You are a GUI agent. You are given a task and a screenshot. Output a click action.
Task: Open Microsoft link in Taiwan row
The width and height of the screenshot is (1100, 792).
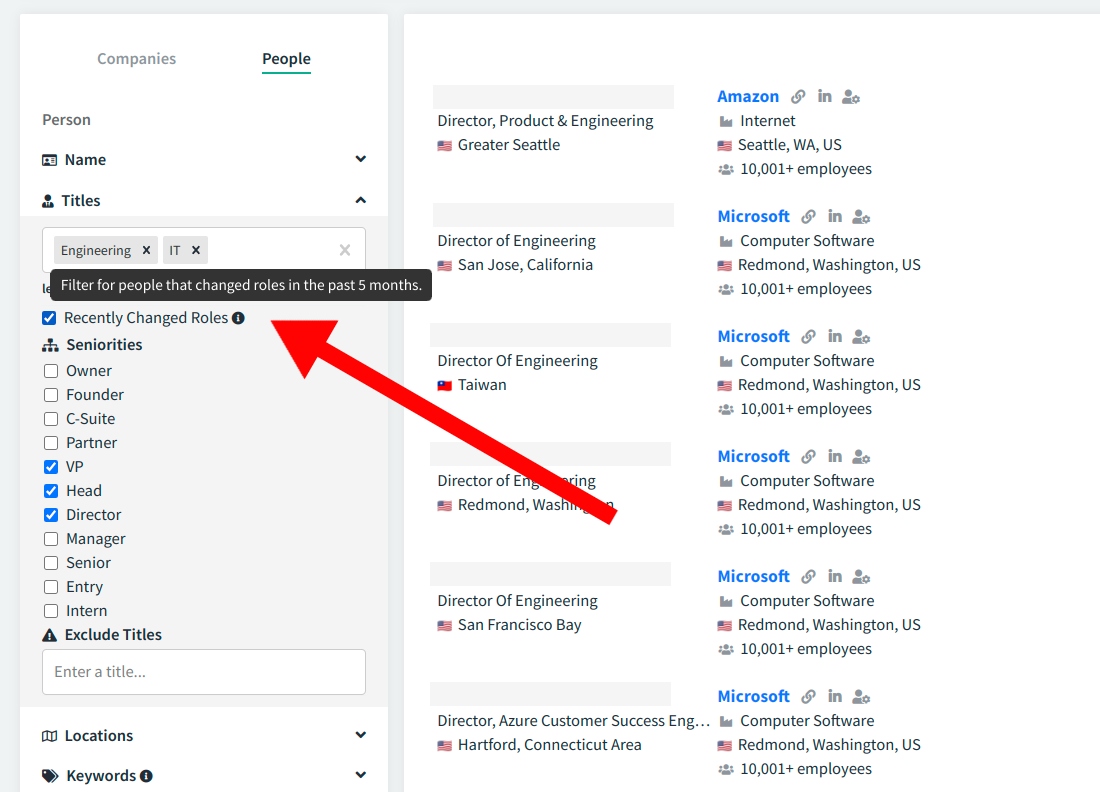[753, 336]
